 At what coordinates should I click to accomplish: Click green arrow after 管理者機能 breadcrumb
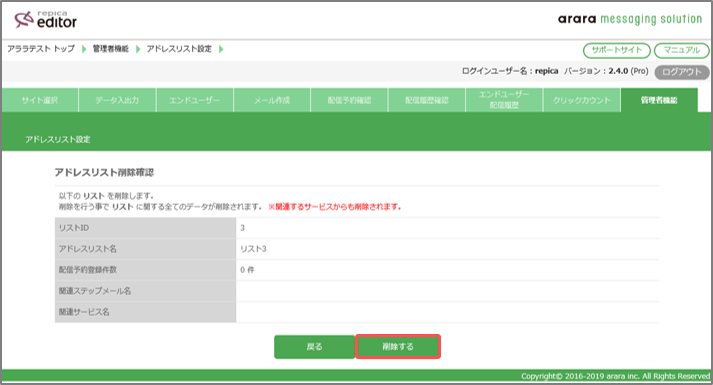138,49
